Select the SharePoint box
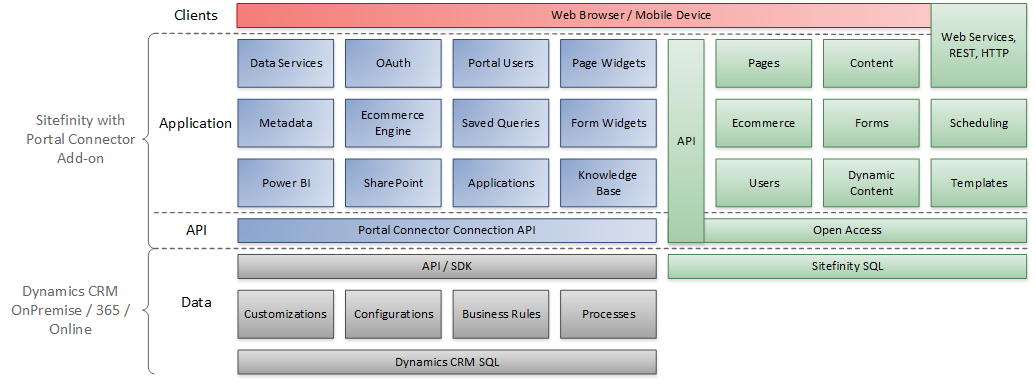 pos(393,183)
